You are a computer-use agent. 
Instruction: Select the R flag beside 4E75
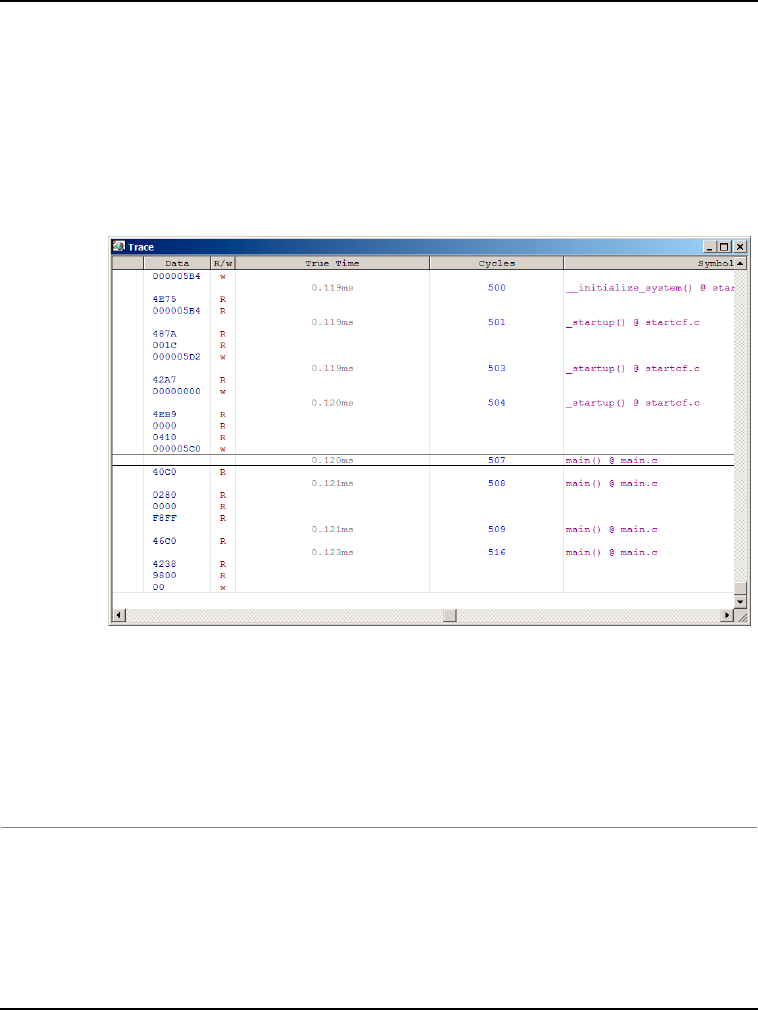pyautogui.click(x=223, y=300)
